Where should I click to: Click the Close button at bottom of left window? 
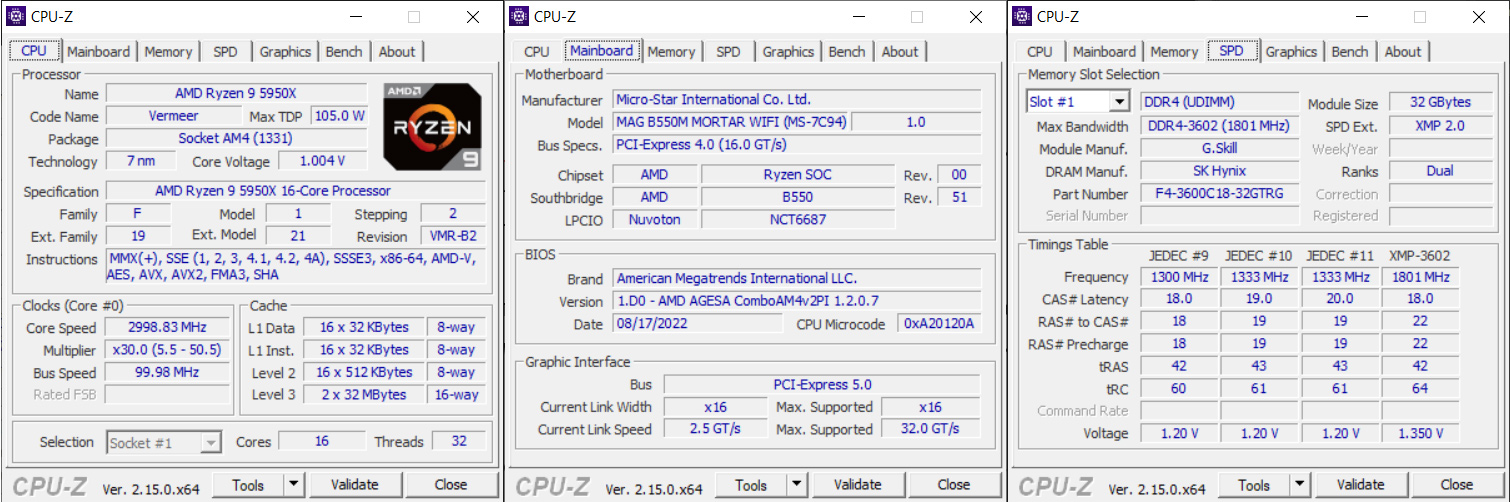pyautogui.click(x=451, y=485)
